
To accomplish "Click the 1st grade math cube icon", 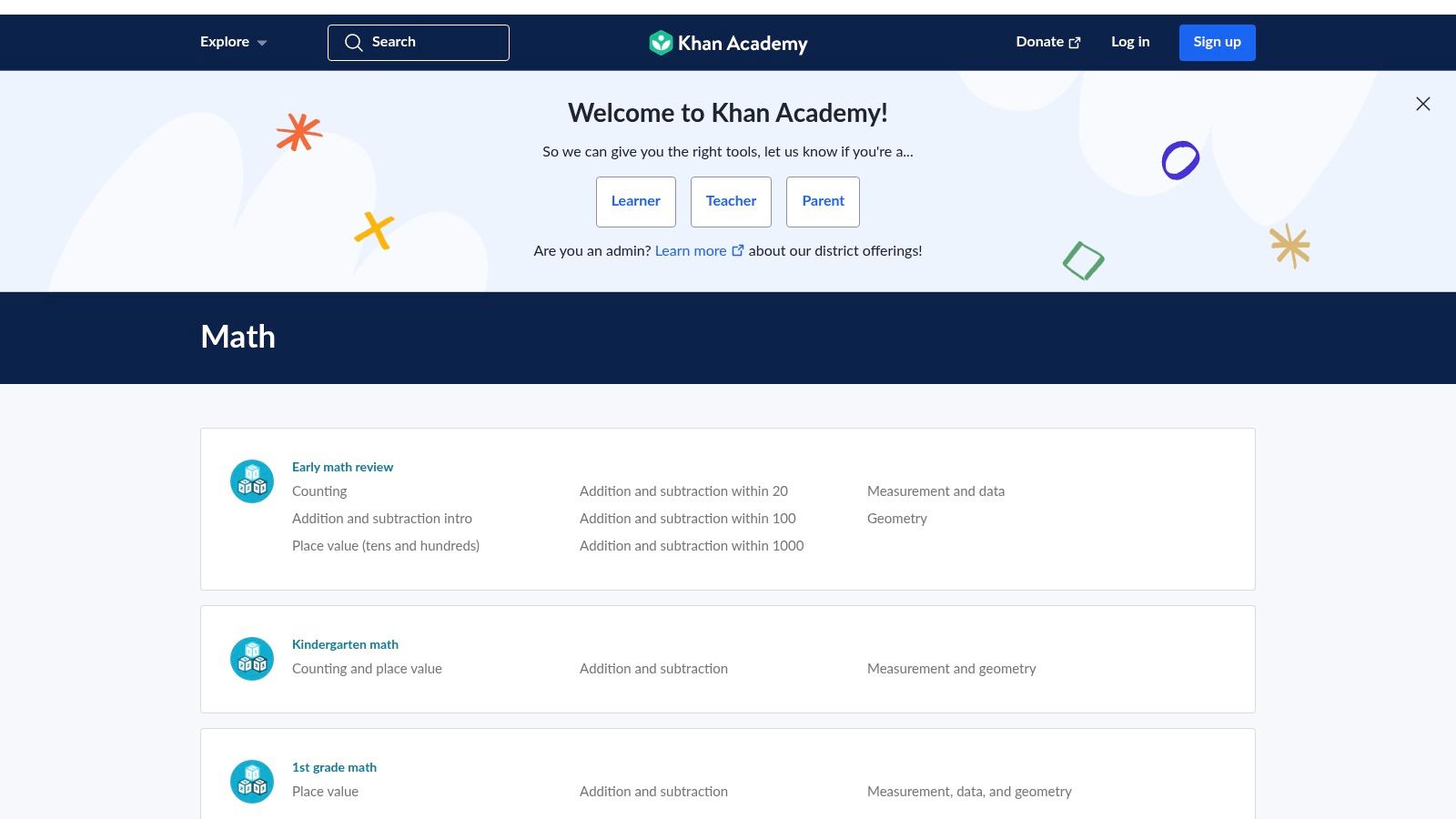I will click(x=251, y=781).
